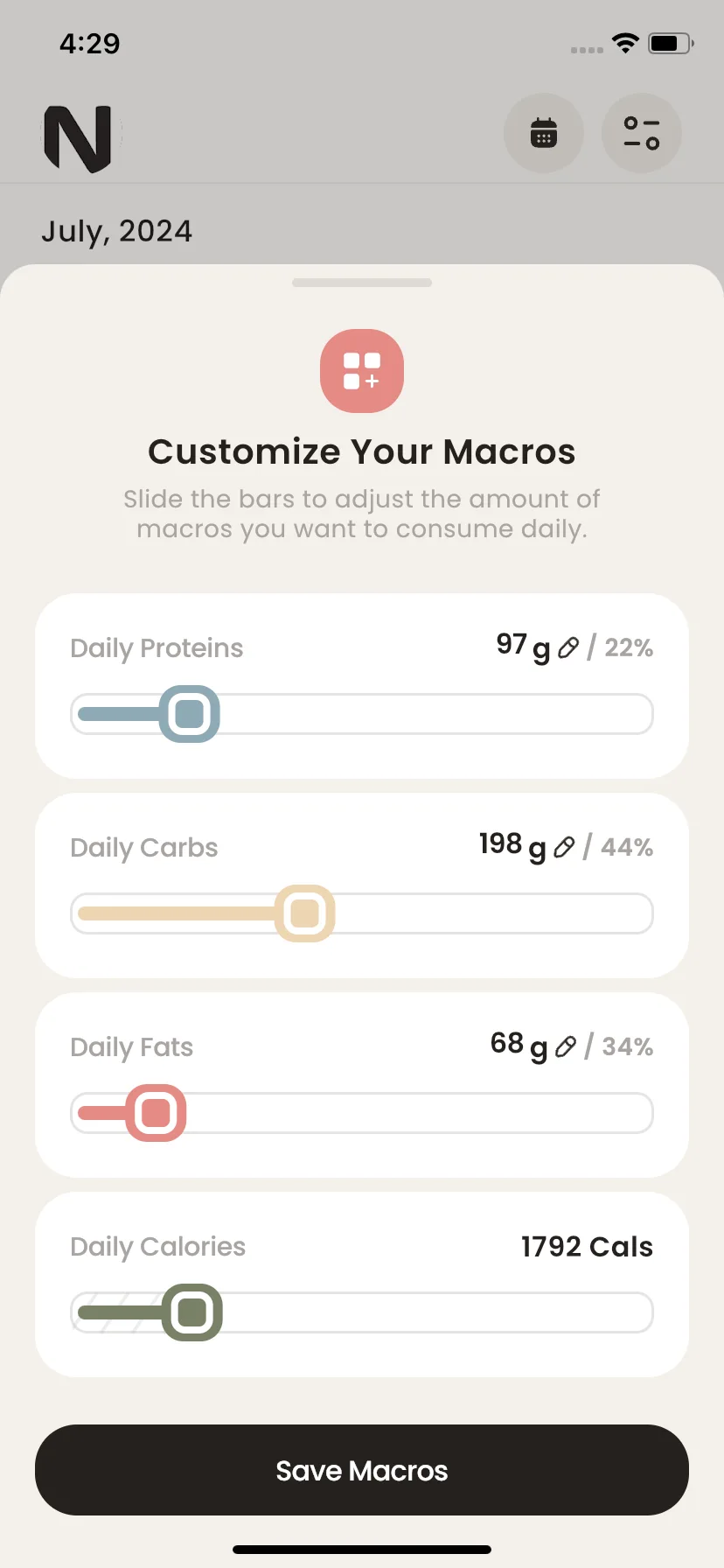Click the Daily Fats slider handle
The height and width of the screenshot is (1568, 724).
tap(157, 1113)
